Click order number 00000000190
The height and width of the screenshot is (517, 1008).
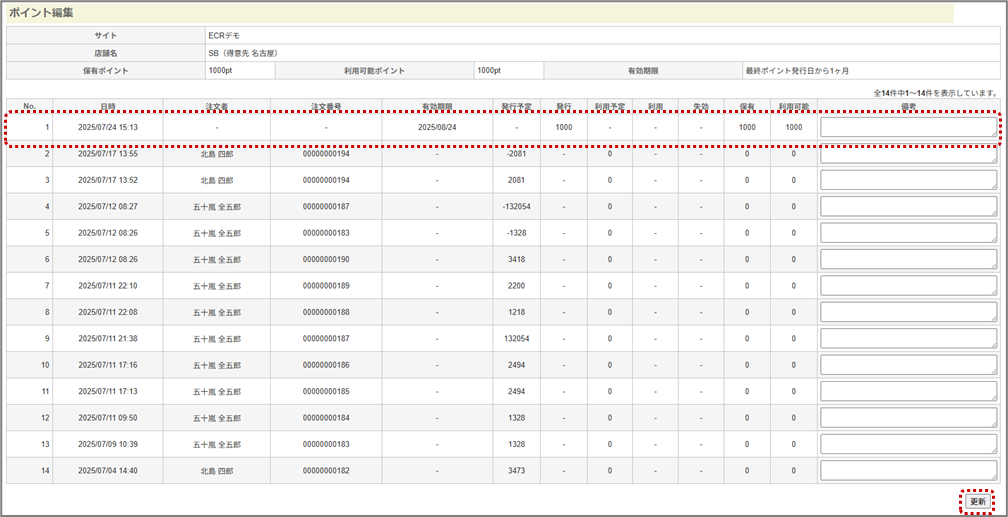pos(326,259)
